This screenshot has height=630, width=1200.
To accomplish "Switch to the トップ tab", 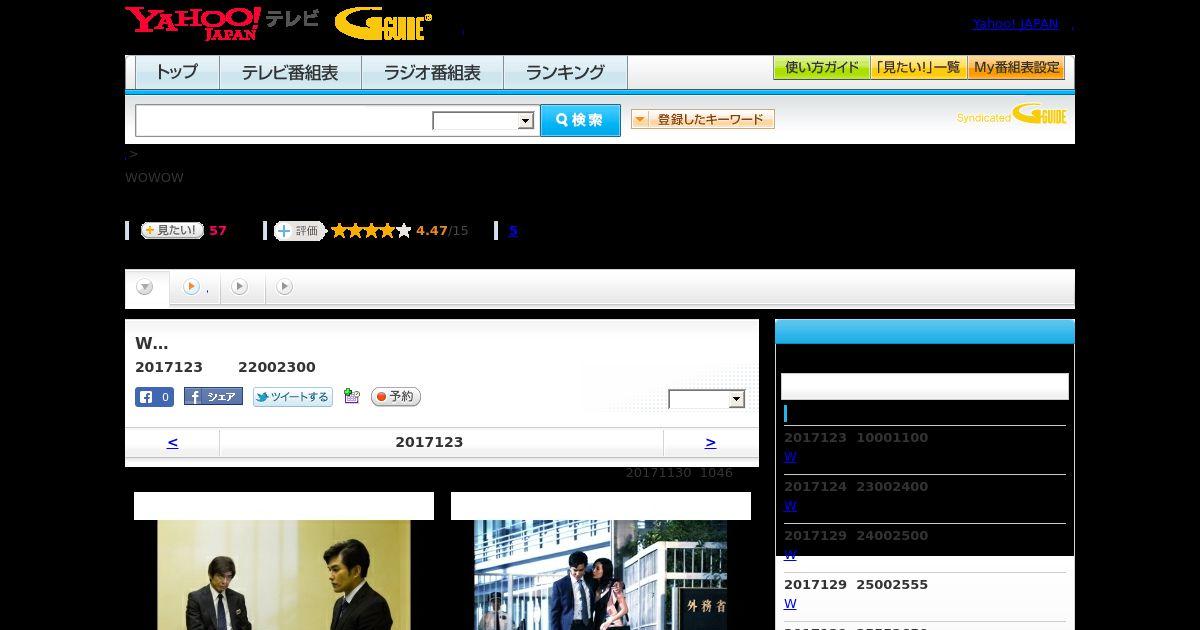I will 177,73.
